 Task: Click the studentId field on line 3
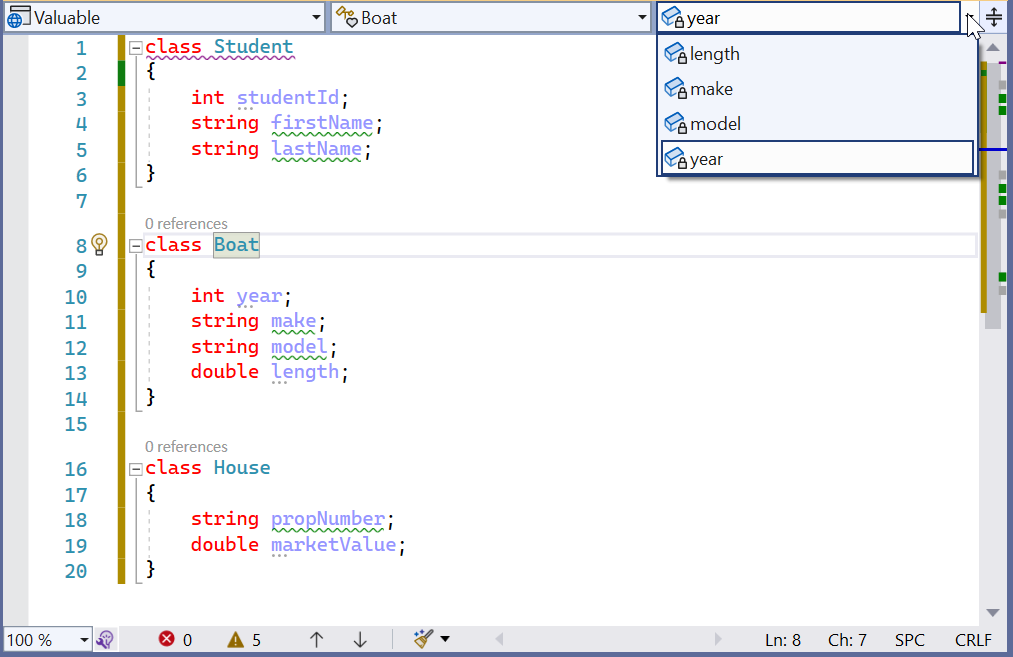click(x=287, y=98)
